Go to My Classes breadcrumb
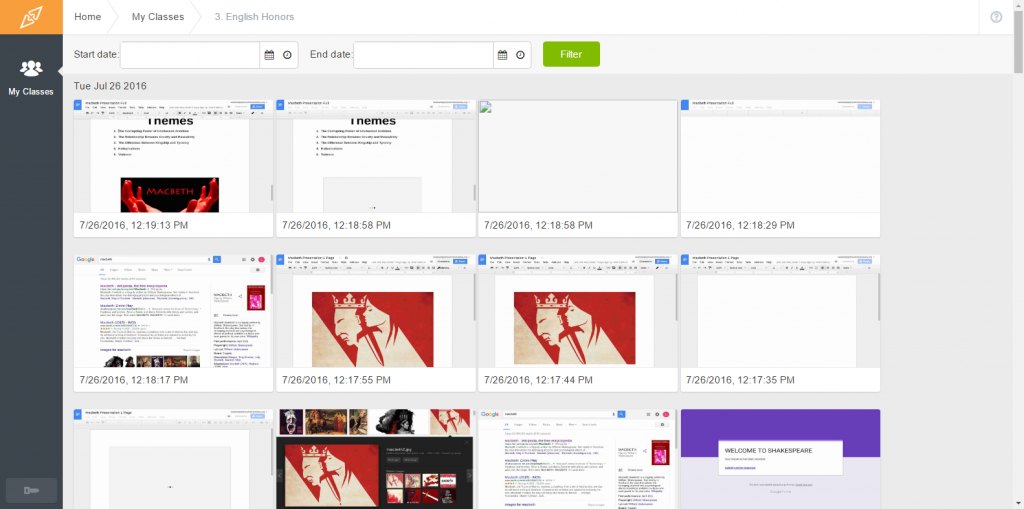Viewport: 1024px width, 509px height. (158, 17)
